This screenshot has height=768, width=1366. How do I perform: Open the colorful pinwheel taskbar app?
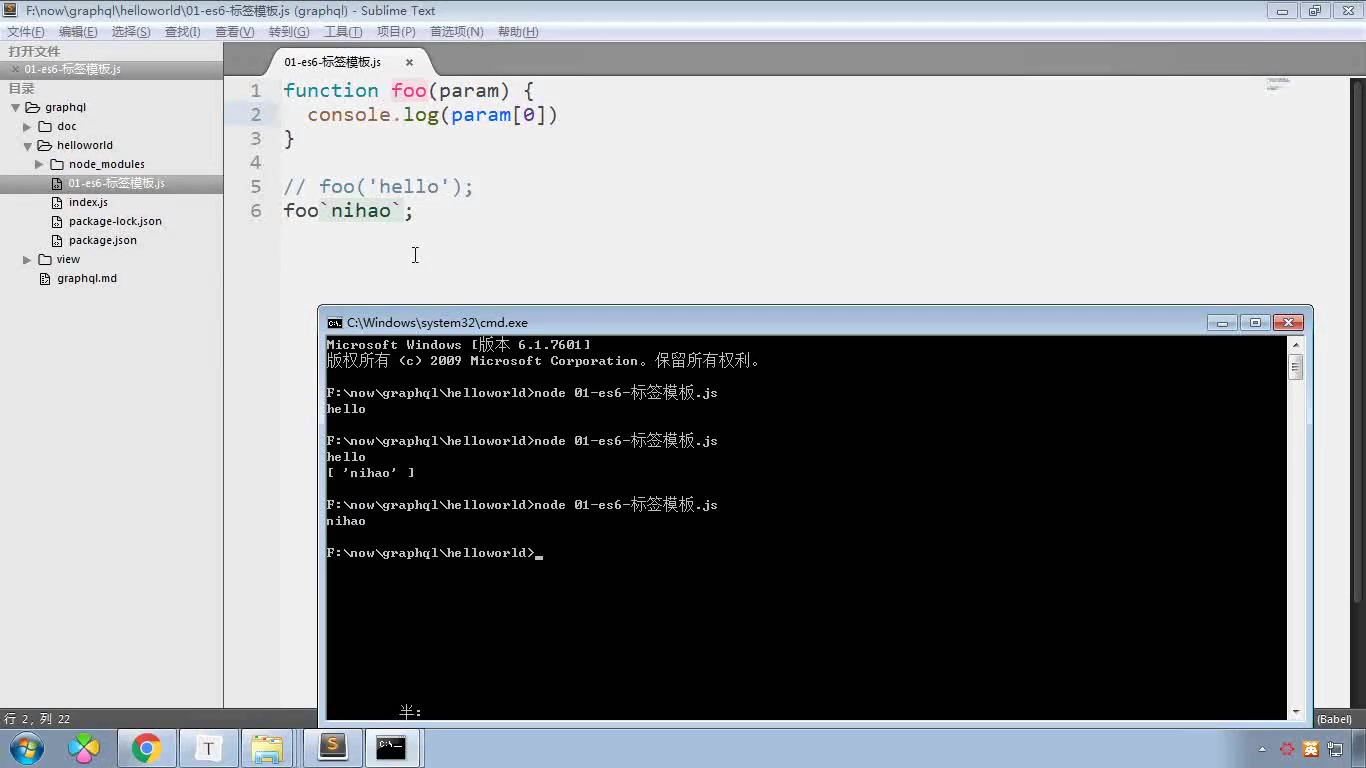[x=84, y=748]
